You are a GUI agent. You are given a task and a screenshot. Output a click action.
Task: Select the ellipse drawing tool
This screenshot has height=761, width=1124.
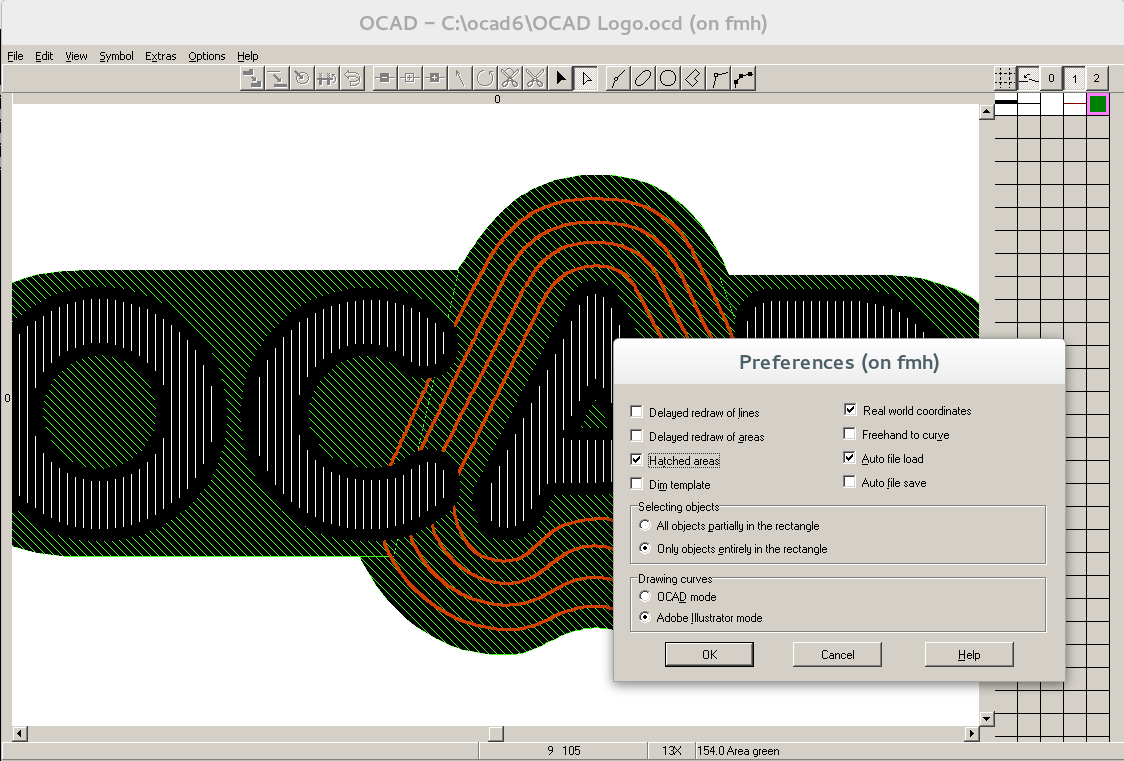pyautogui.click(x=642, y=78)
